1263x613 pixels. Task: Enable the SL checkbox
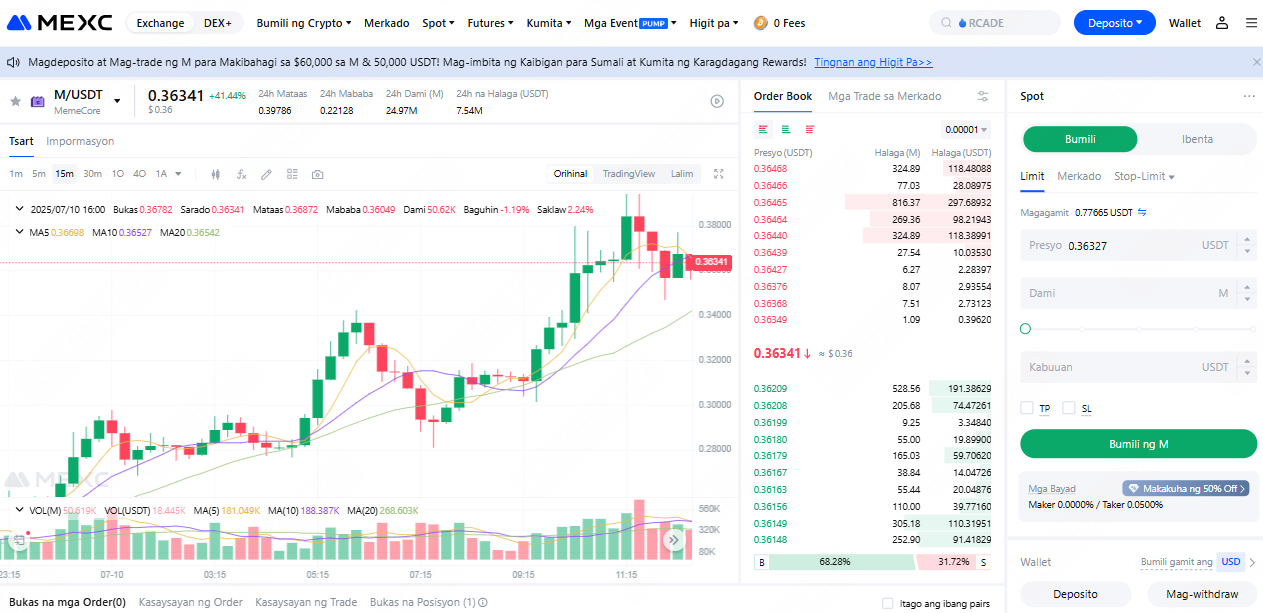pyautogui.click(x=1069, y=408)
